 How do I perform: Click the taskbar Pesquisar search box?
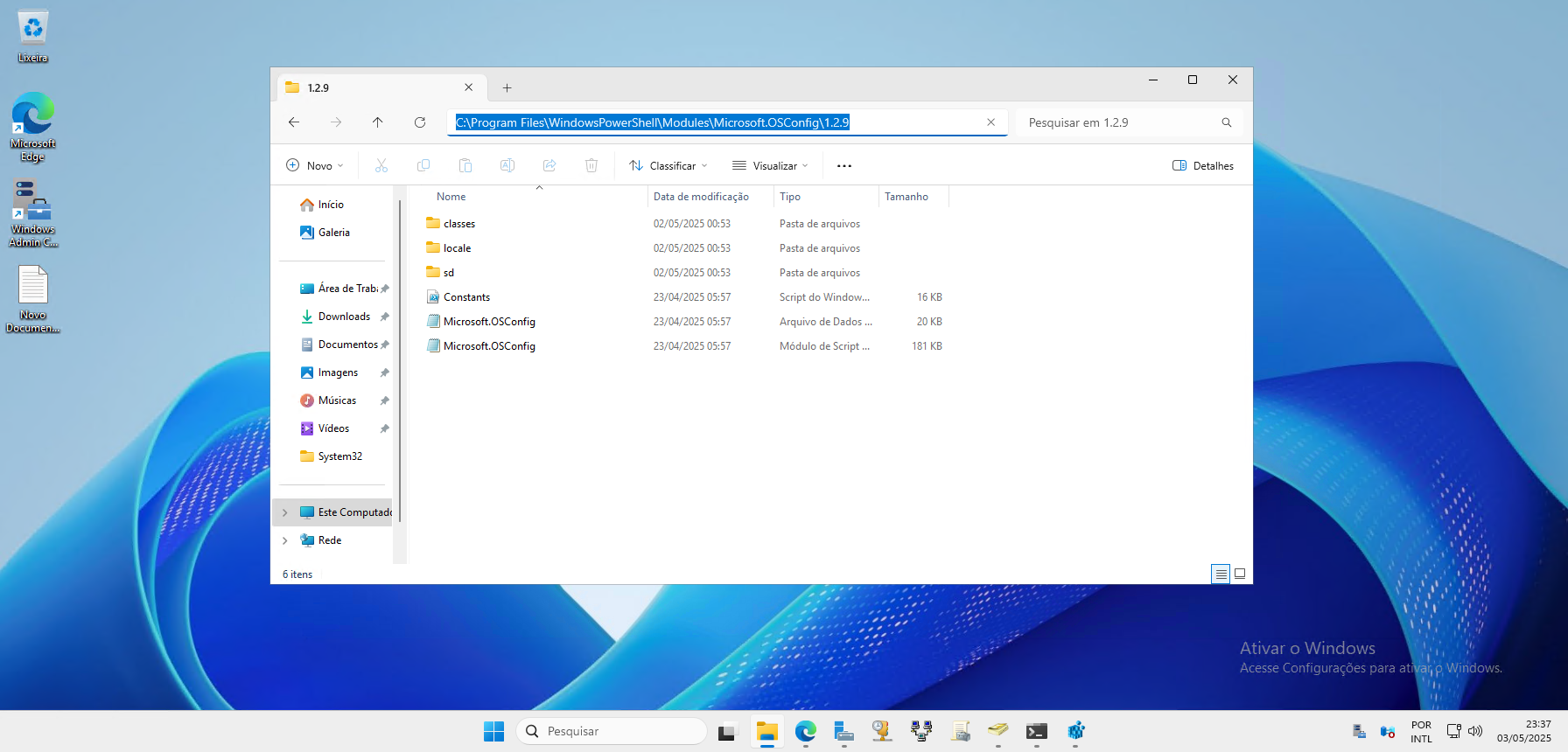tap(612, 731)
